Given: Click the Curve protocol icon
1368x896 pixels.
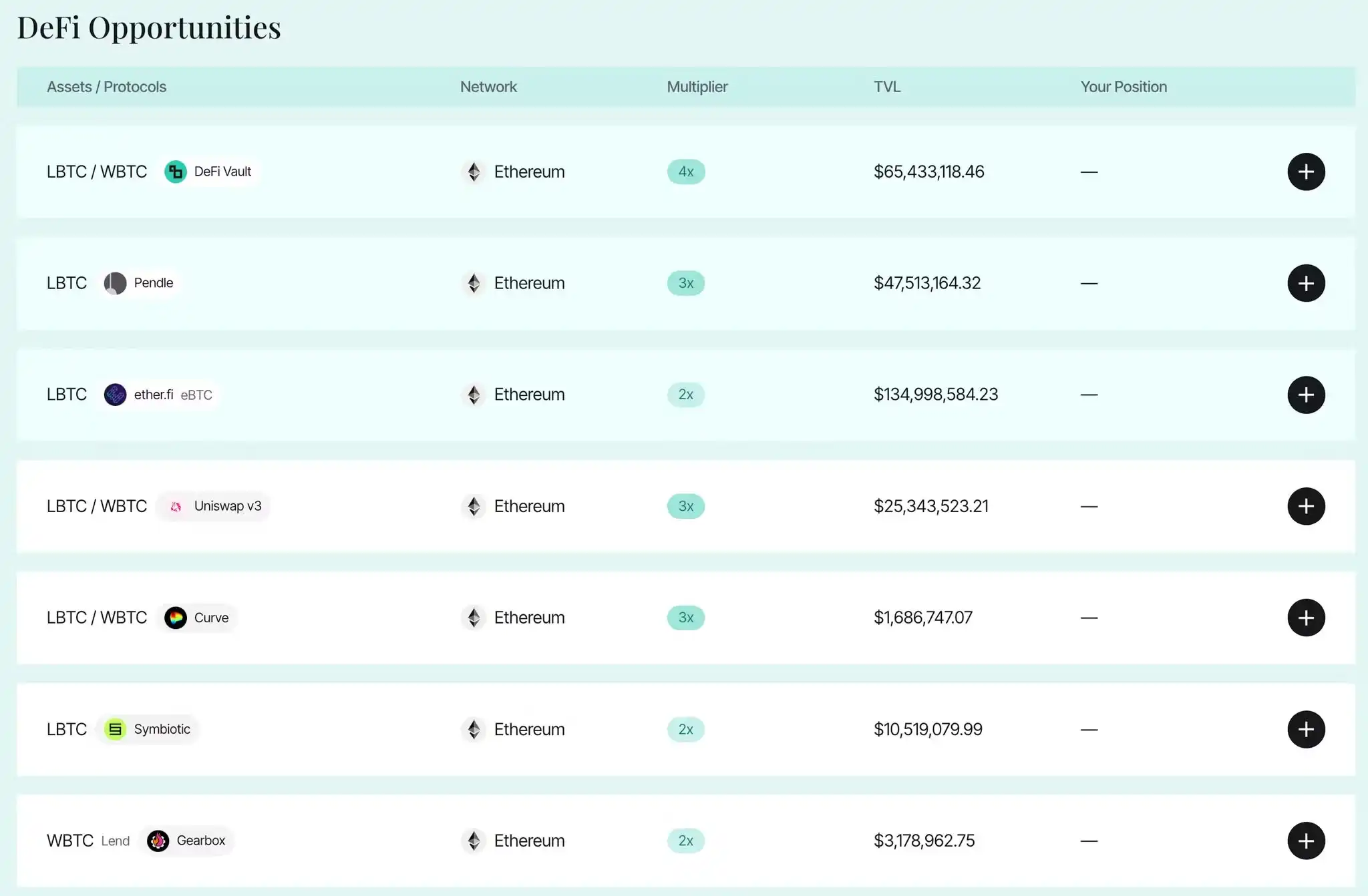Looking at the screenshot, I should (175, 617).
